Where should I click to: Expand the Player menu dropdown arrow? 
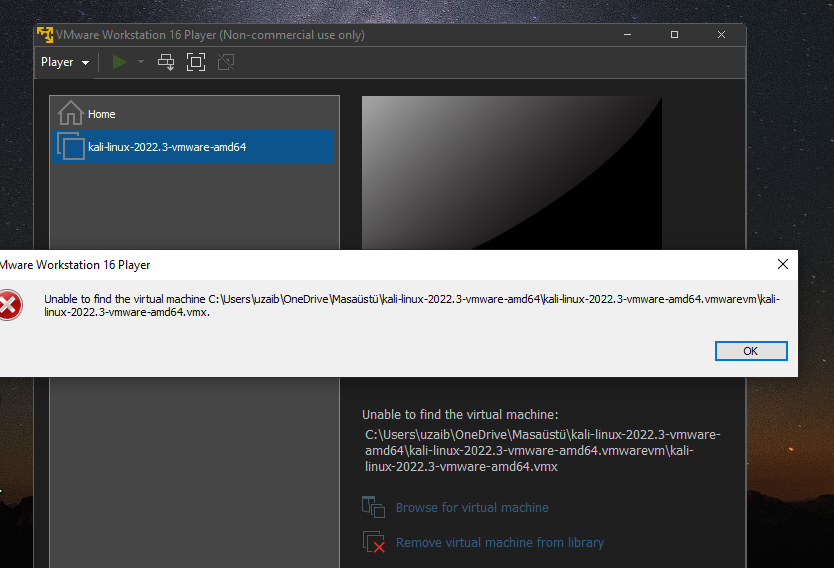point(85,63)
